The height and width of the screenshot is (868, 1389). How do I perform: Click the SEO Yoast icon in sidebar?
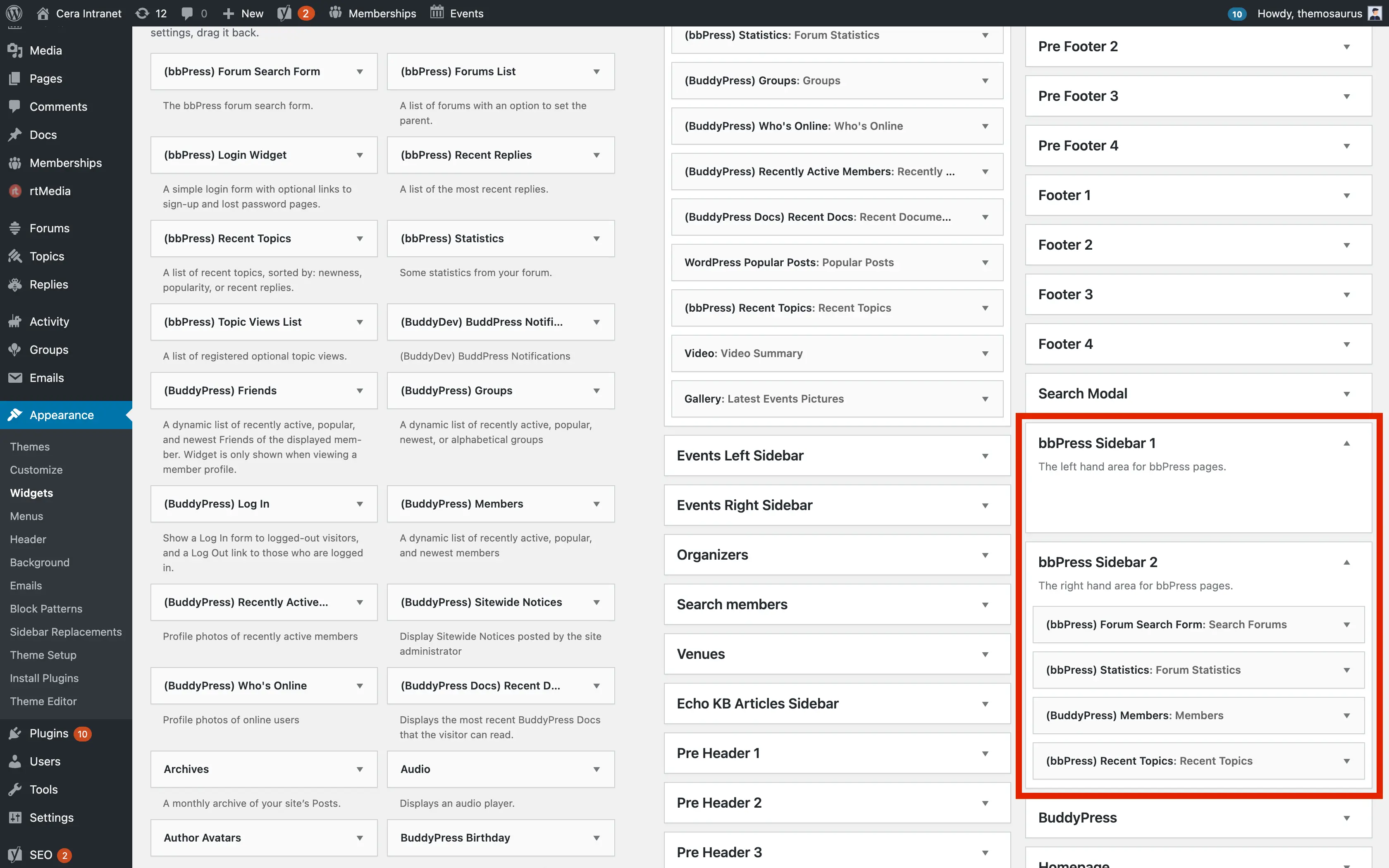tap(15, 854)
